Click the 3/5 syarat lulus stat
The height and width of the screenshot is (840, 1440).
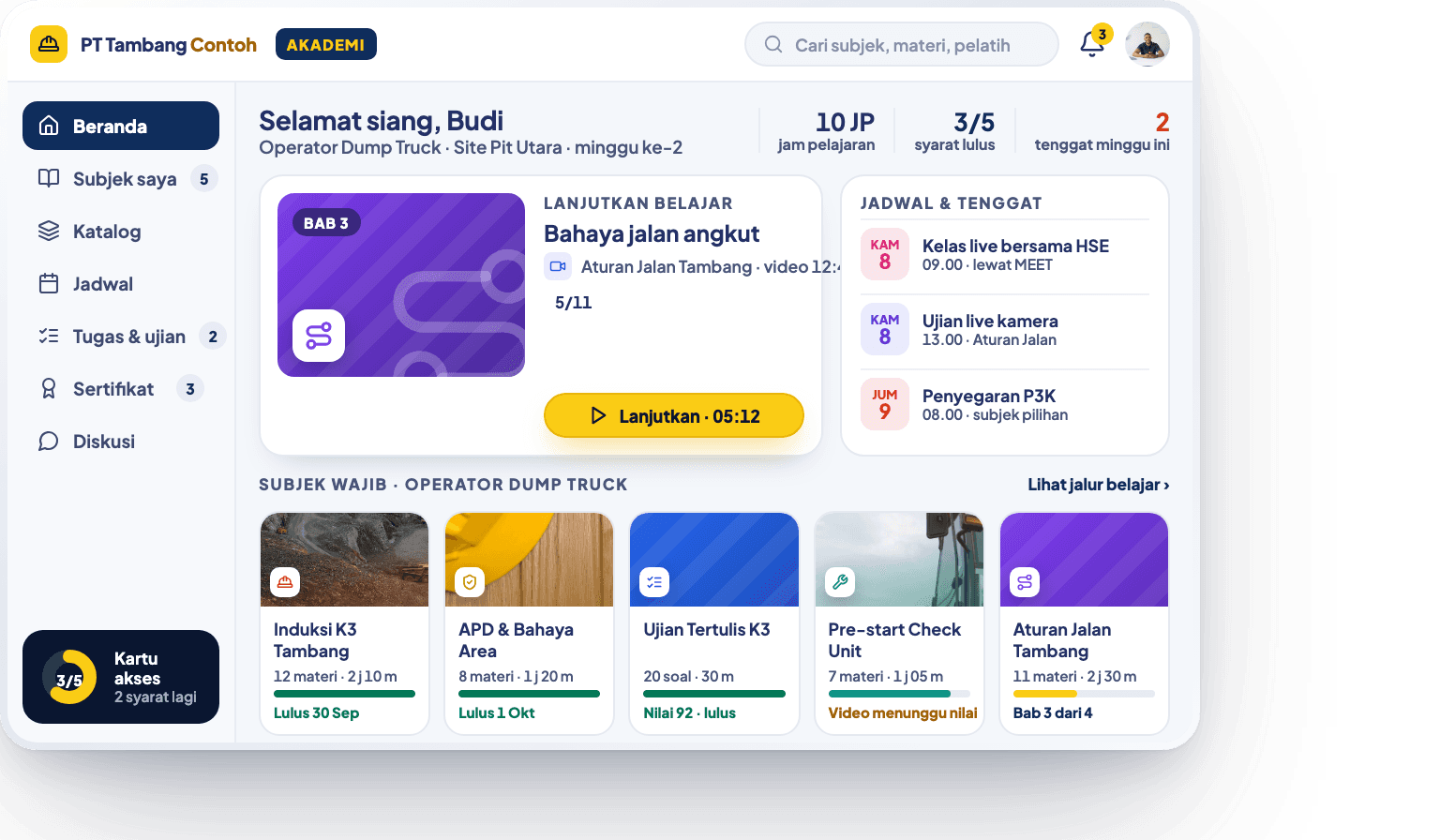(954, 131)
